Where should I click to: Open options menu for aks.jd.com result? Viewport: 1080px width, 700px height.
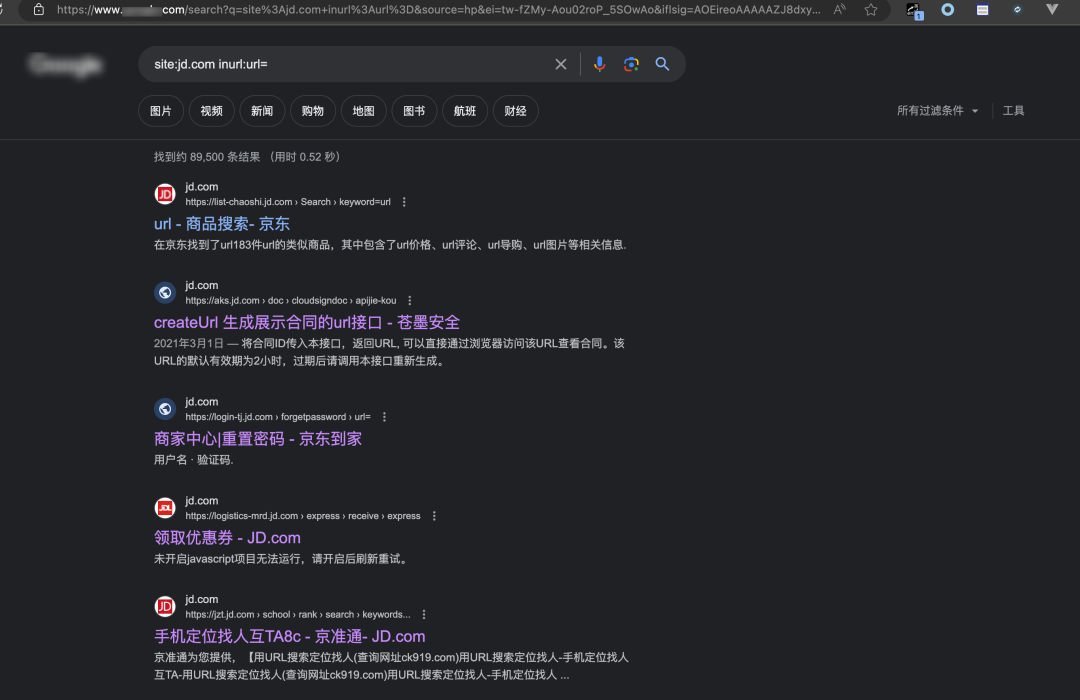tap(410, 300)
